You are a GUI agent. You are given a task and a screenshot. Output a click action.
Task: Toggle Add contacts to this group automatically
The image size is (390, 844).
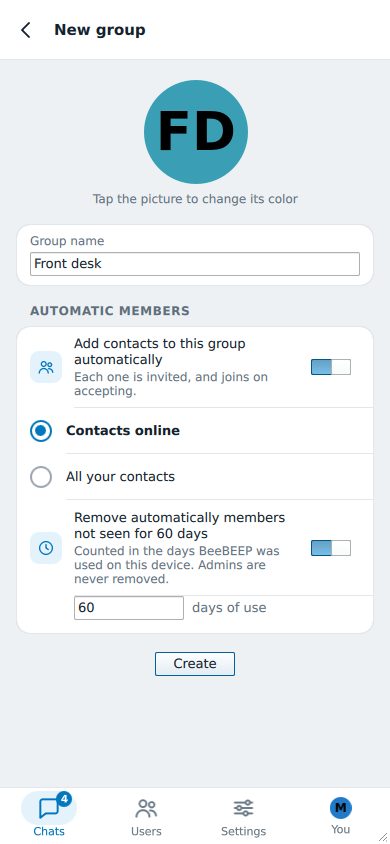tap(331, 367)
